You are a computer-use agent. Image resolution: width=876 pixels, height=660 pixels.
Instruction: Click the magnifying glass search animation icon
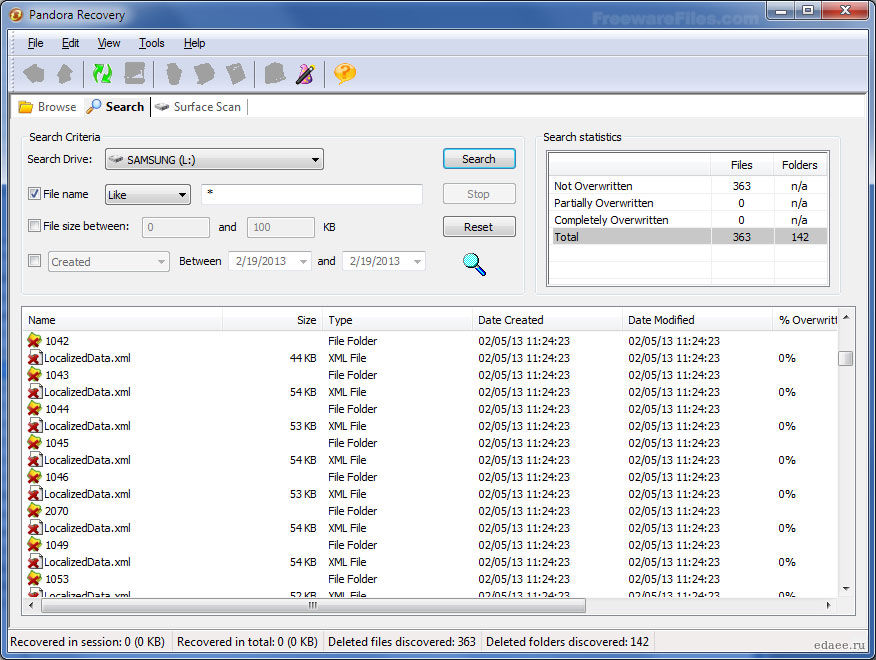474,264
